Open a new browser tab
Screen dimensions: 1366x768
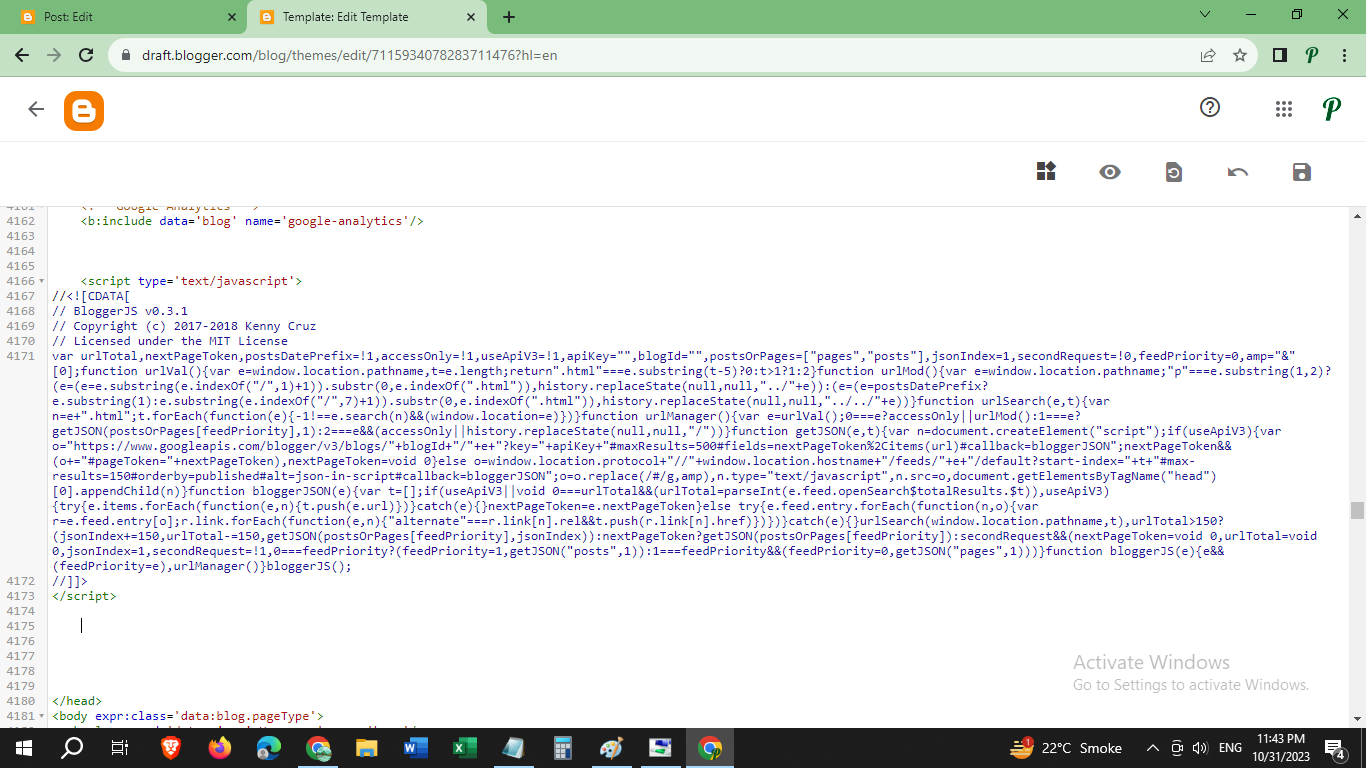click(x=509, y=17)
